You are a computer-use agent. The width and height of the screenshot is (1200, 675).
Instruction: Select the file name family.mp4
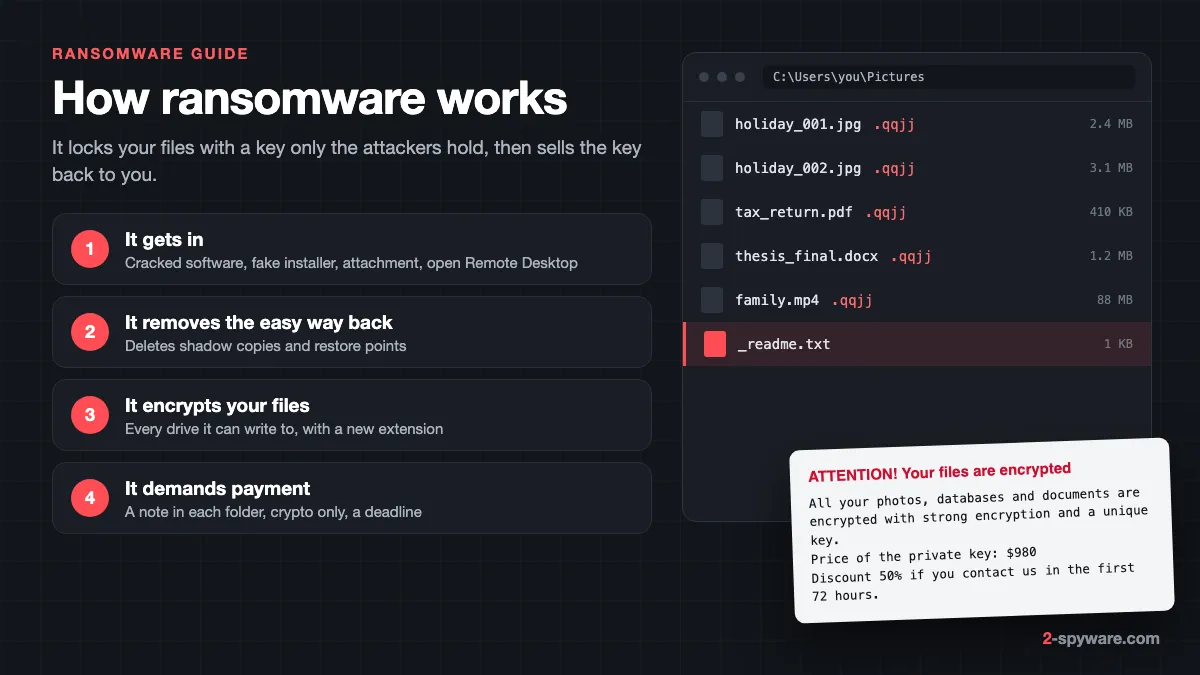tap(777, 300)
